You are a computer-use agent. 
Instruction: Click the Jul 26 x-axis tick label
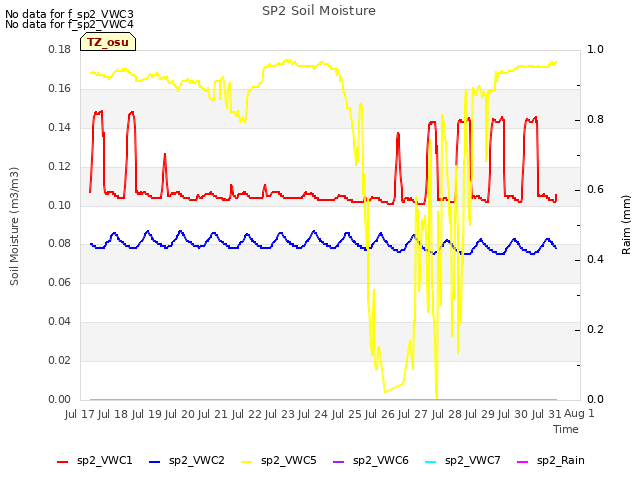point(380,414)
